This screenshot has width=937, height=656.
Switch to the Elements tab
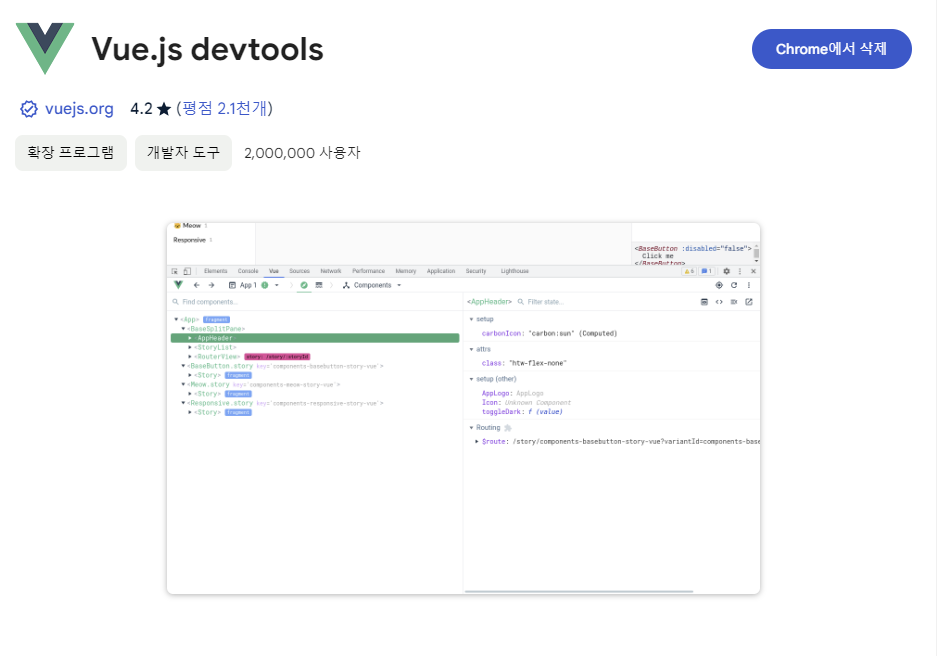coord(216,271)
